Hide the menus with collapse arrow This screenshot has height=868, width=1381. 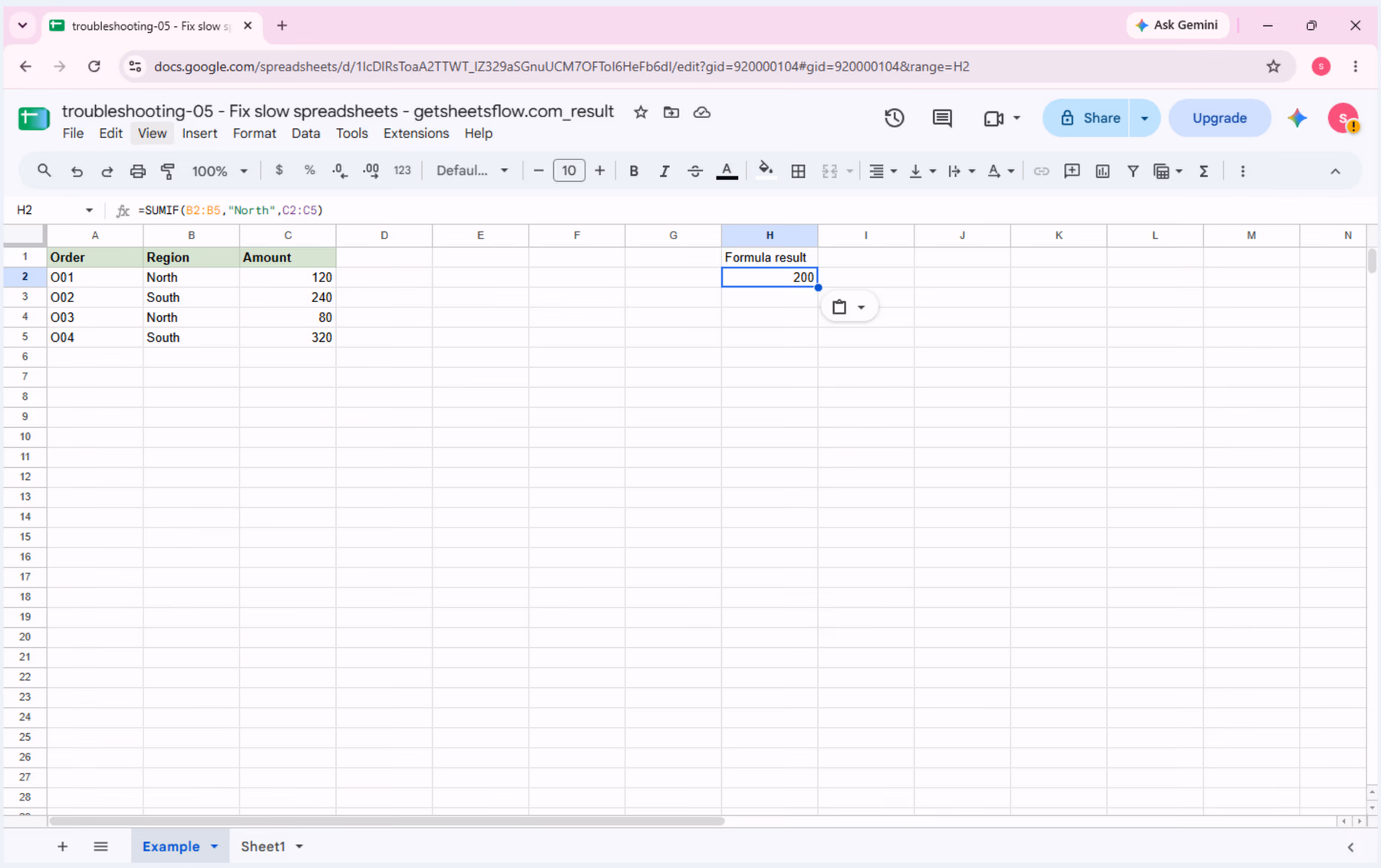coord(1335,171)
